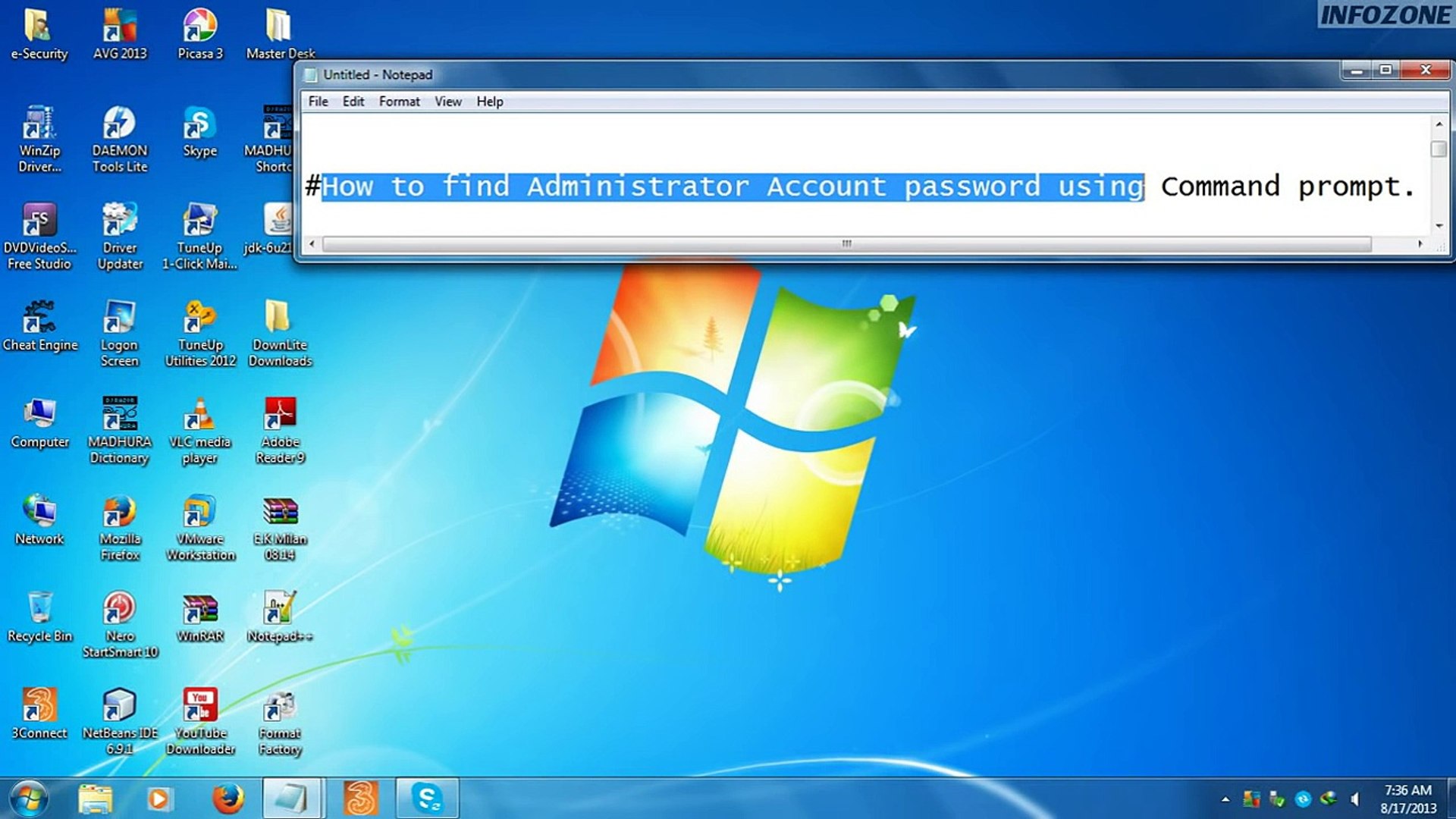The image size is (1456, 819).
Task: Click the taskbar clock showing 7:36 AM
Action: tap(1407, 799)
